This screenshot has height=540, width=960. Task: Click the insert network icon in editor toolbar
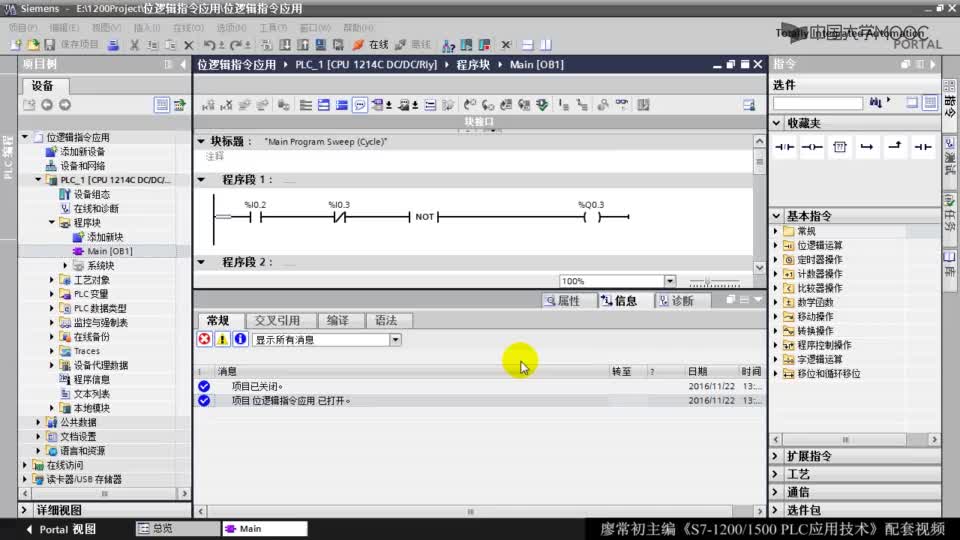(208, 105)
